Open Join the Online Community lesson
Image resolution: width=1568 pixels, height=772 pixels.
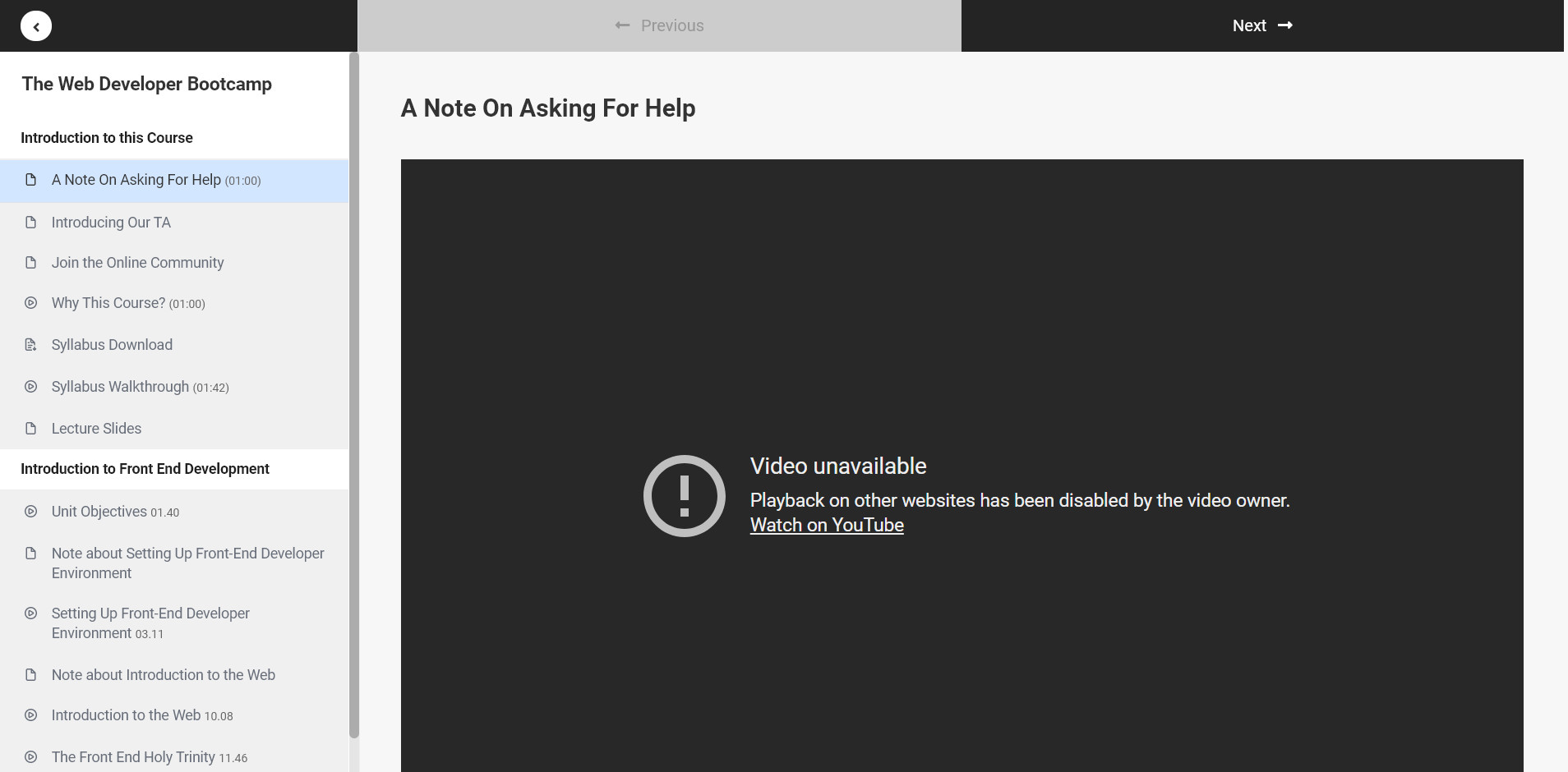tap(137, 263)
